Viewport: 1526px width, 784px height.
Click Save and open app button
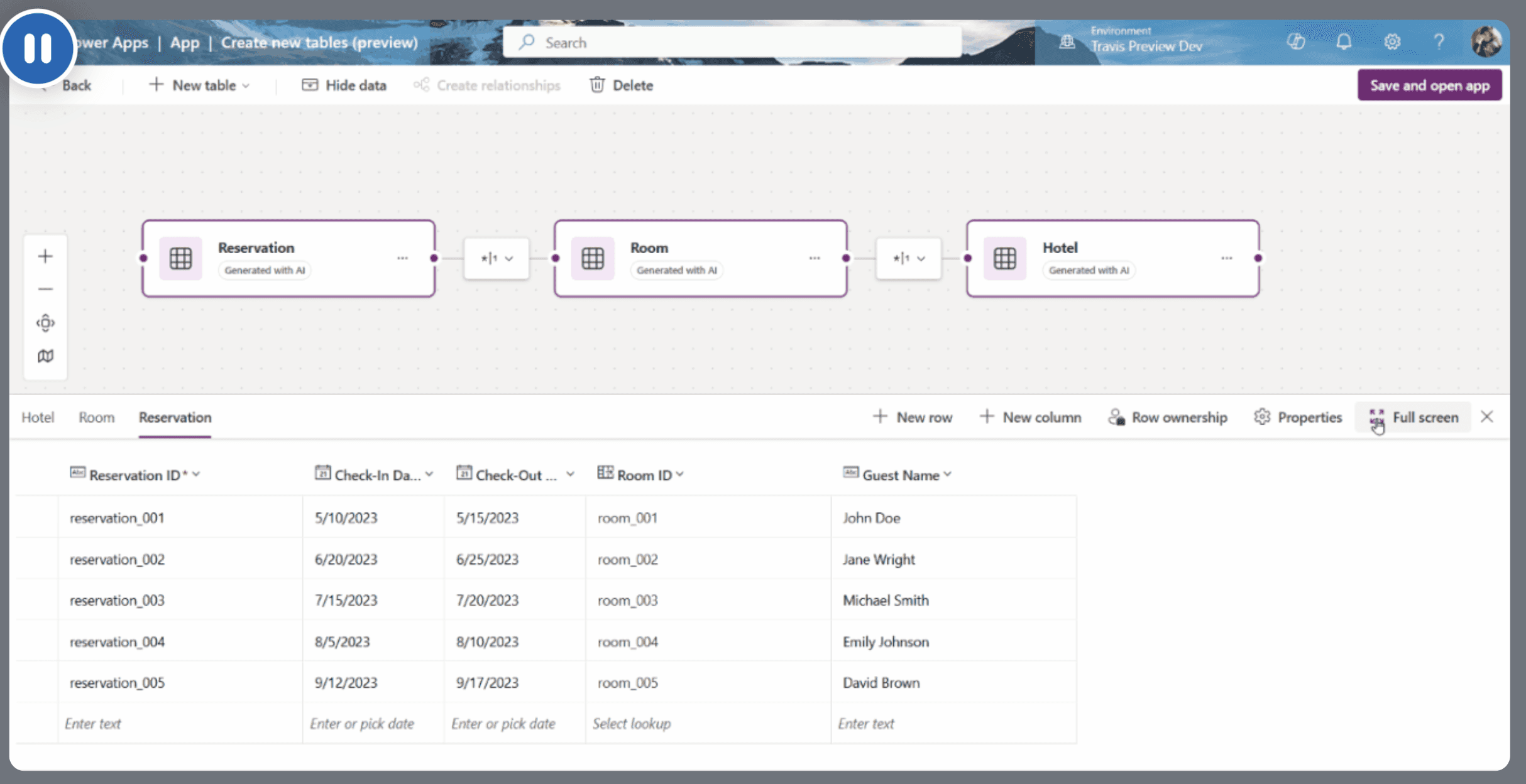click(1429, 85)
